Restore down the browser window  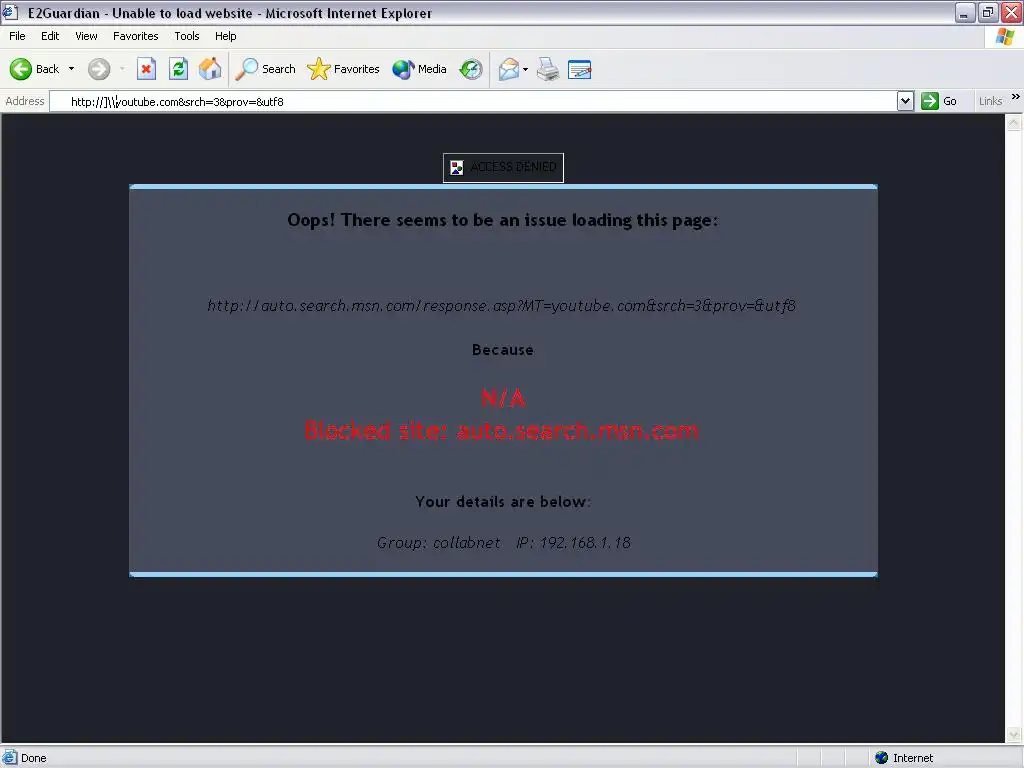[x=988, y=12]
